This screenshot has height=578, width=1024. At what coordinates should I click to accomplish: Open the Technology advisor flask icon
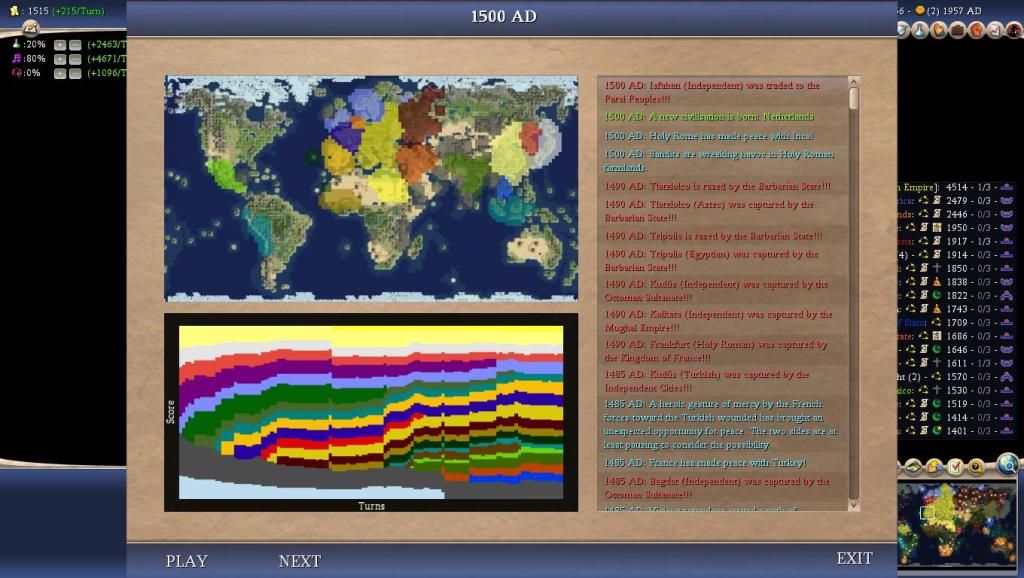pos(920,30)
